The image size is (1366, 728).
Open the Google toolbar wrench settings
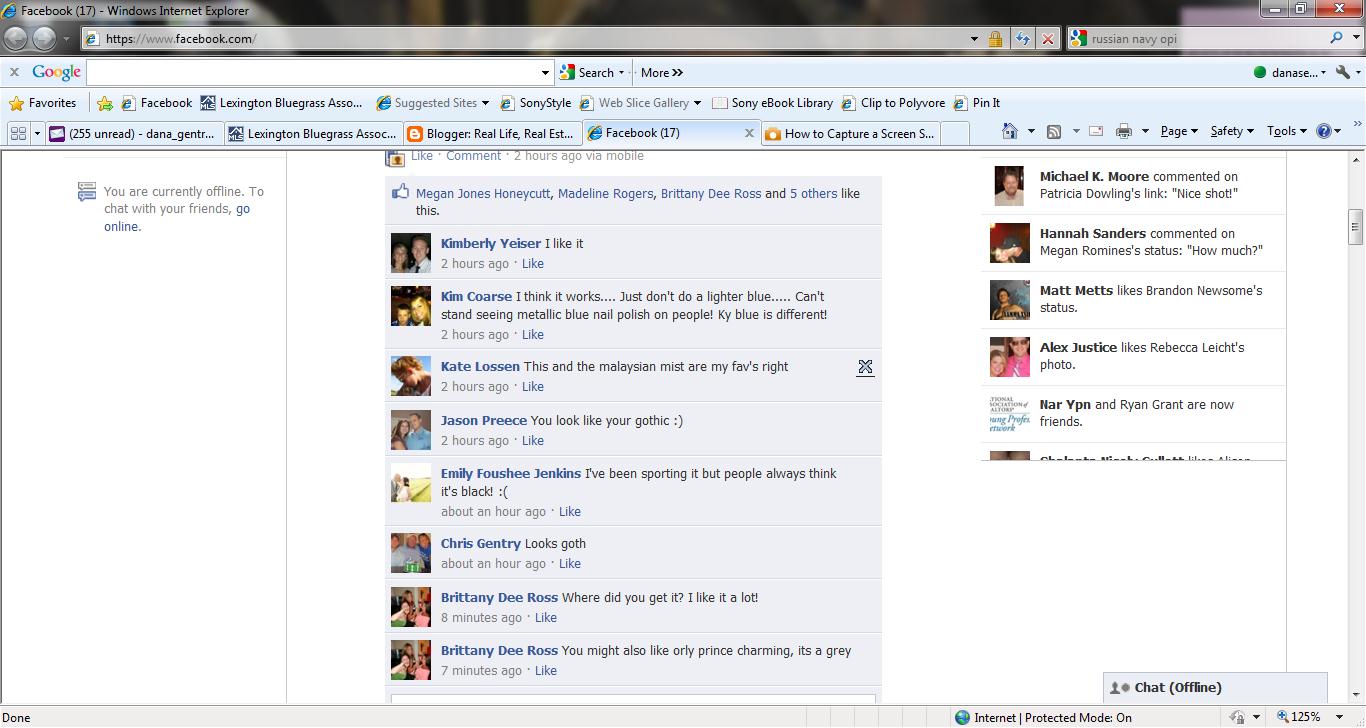pos(1343,72)
